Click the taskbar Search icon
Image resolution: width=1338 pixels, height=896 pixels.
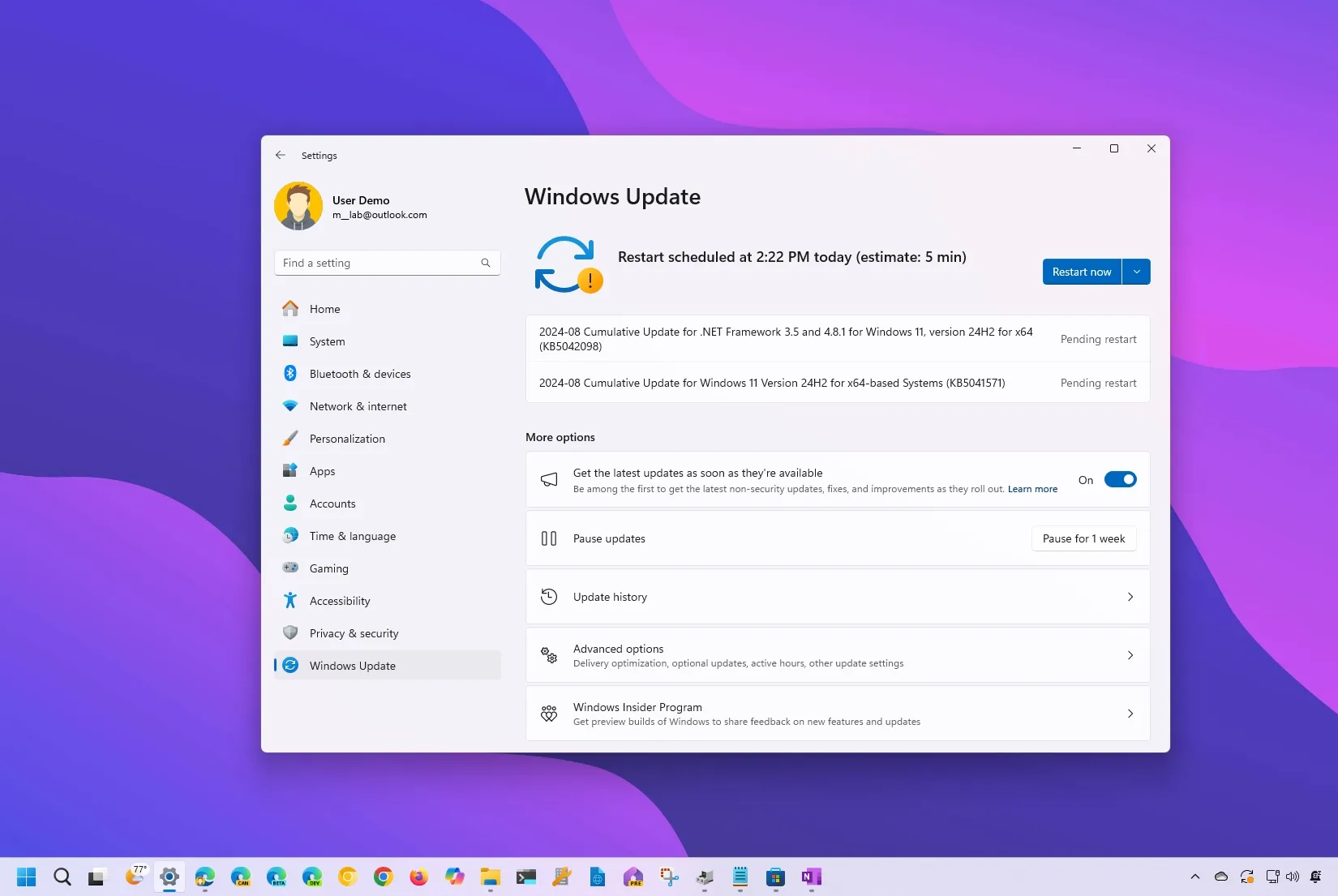pyautogui.click(x=62, y=877)
